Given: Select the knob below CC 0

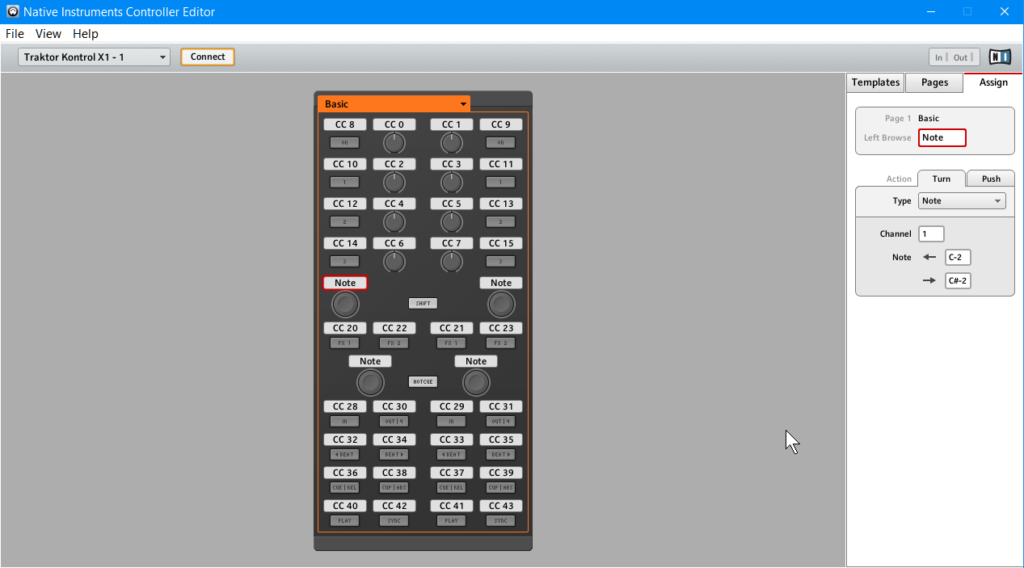Looking at the screenshot, I should [x=394, y=143].
